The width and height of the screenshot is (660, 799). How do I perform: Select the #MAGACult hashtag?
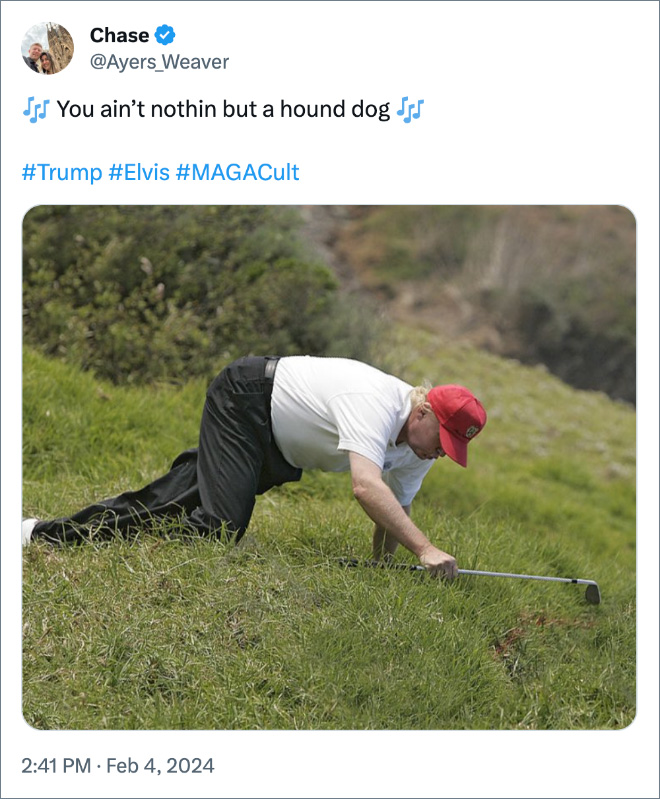(x=237, y=172)
